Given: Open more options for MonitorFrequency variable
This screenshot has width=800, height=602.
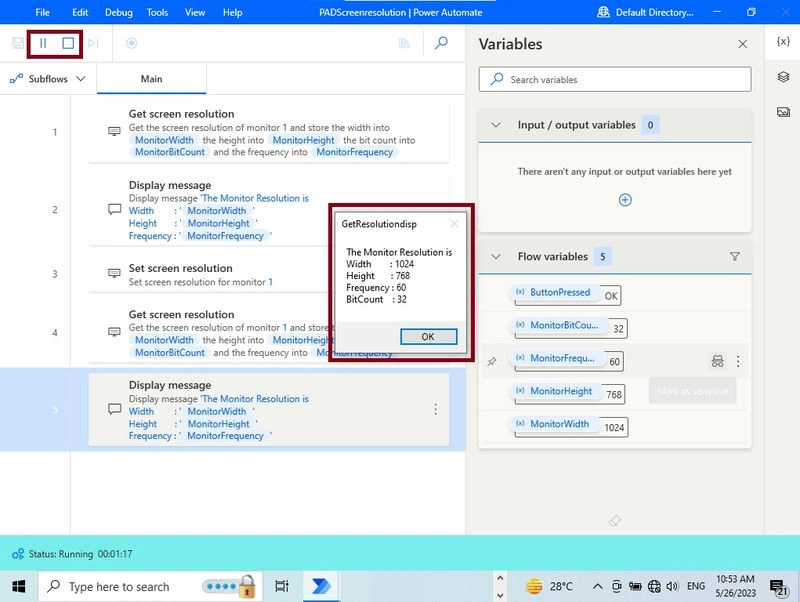Looking at the screenshot, I should 738,361.
